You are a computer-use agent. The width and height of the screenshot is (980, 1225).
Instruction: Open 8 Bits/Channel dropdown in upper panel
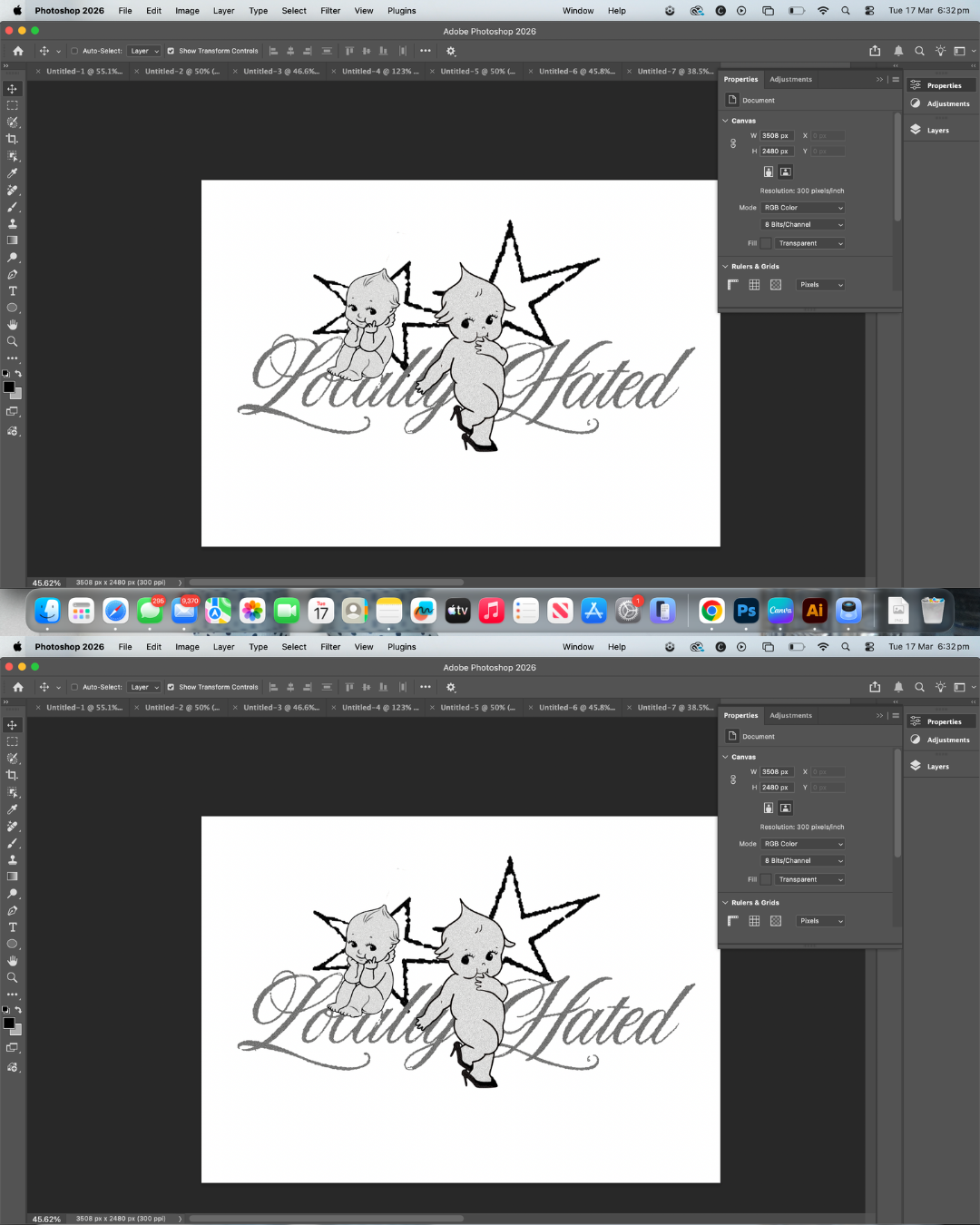pos(803,224)
